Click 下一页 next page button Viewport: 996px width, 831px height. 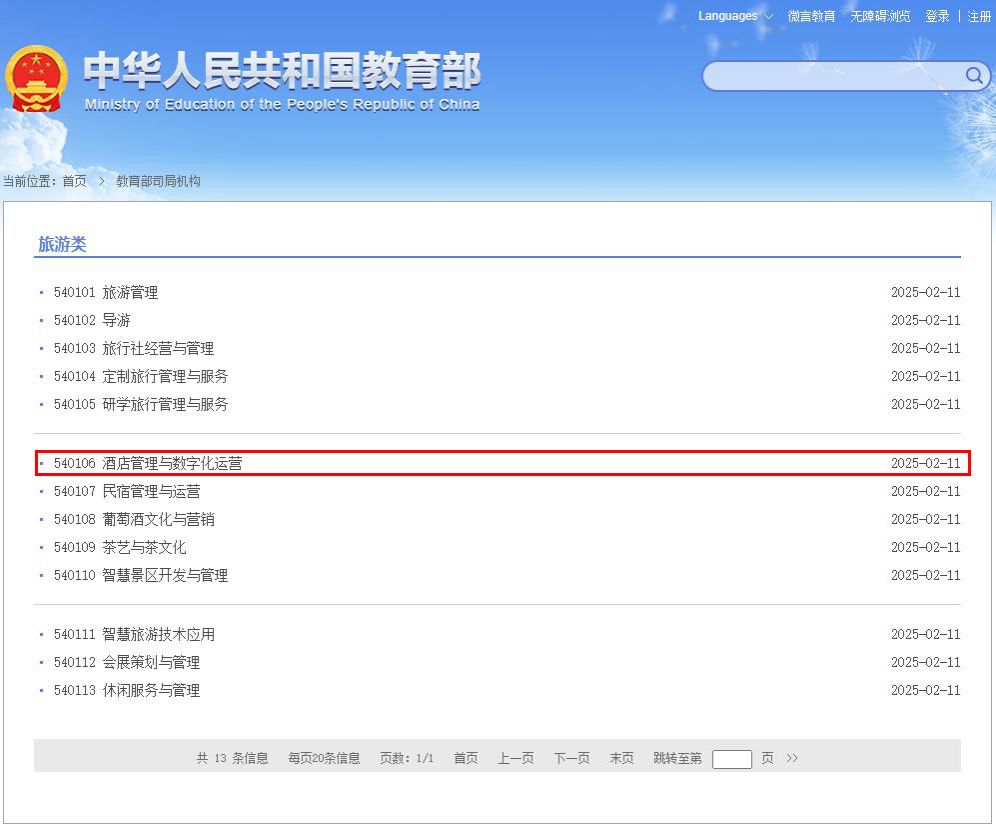(572, 758)
